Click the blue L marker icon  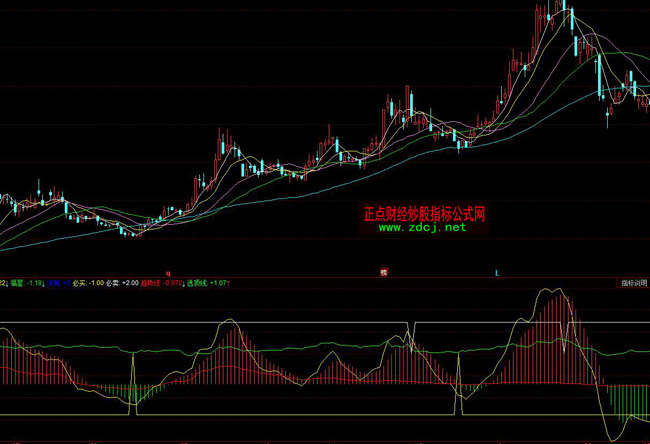[x=497, y=272]
